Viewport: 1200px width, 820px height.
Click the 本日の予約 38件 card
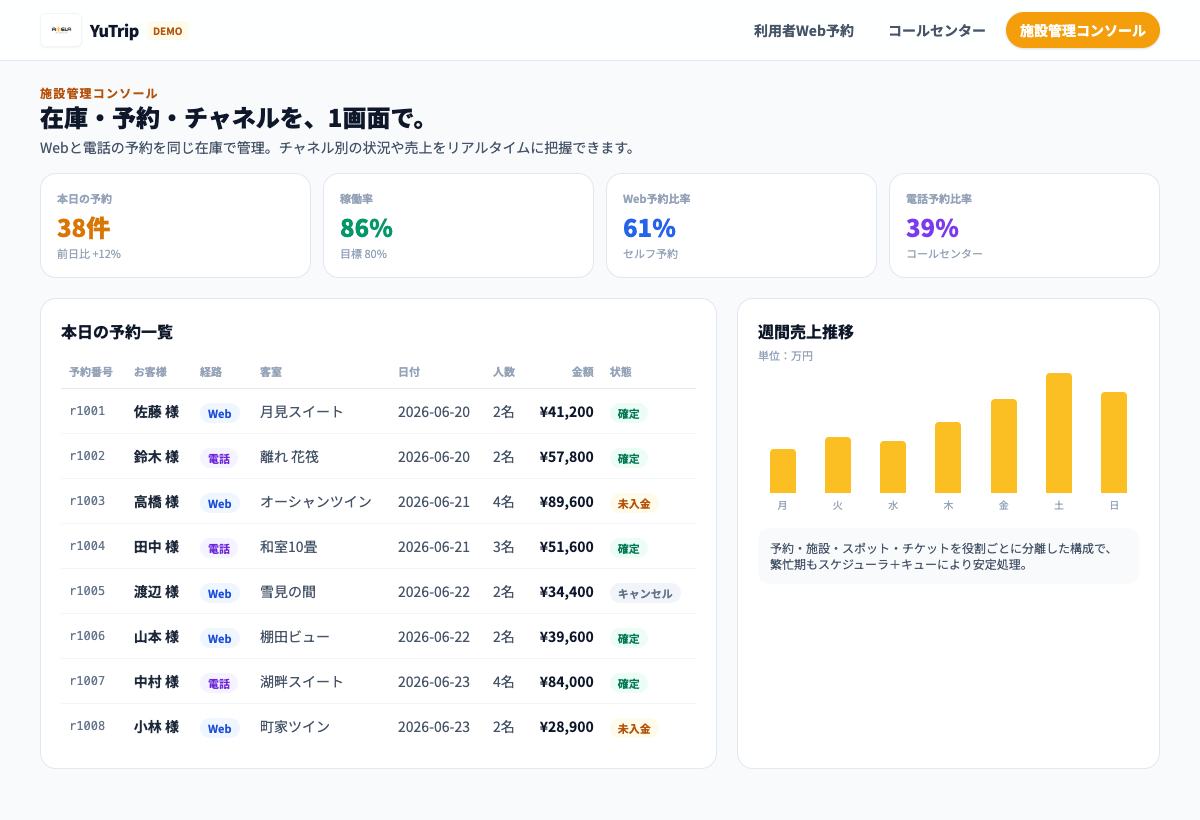click(x=175, y=226)
